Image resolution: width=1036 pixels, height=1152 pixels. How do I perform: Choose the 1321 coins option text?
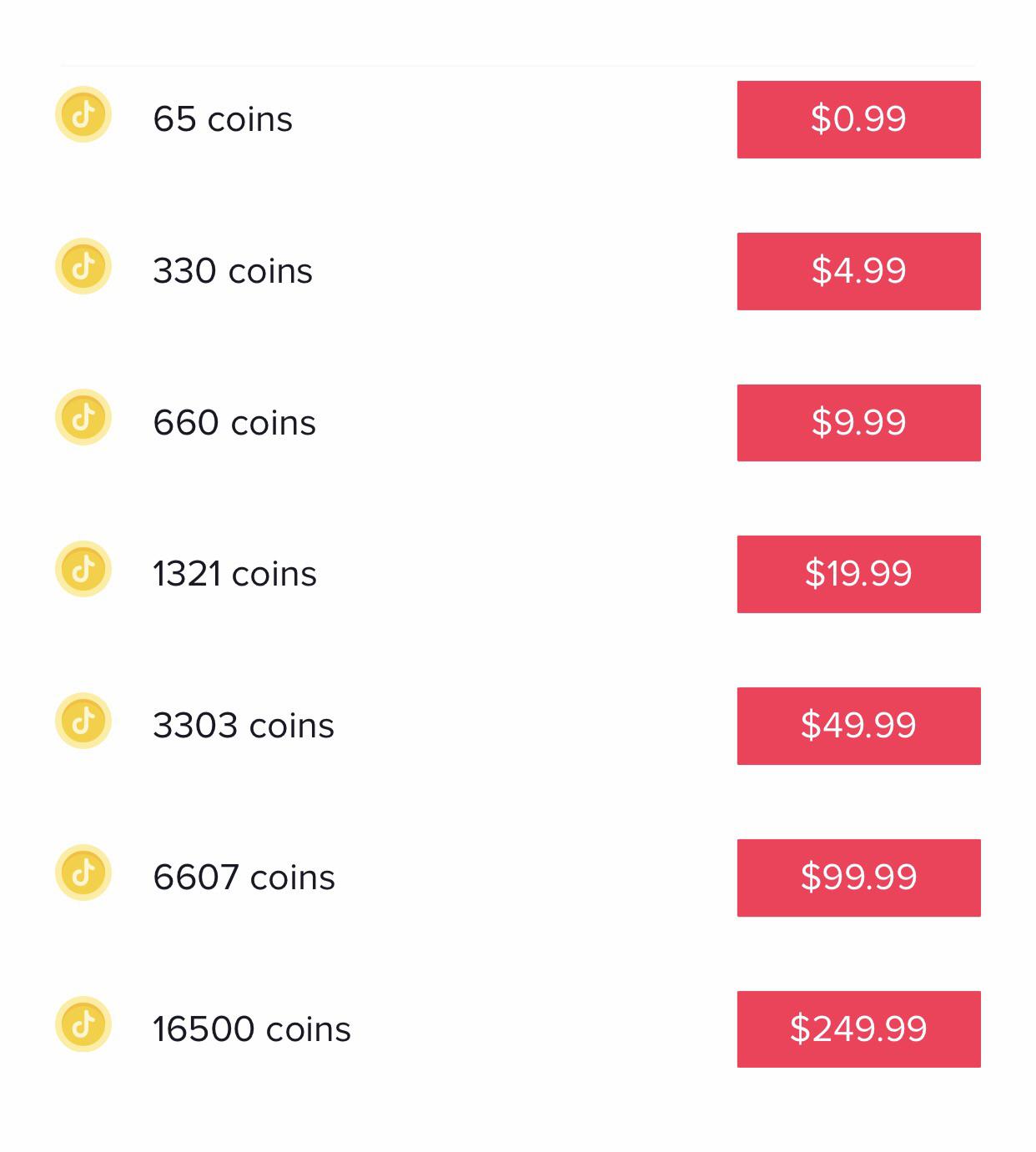(x=234, y=574)
